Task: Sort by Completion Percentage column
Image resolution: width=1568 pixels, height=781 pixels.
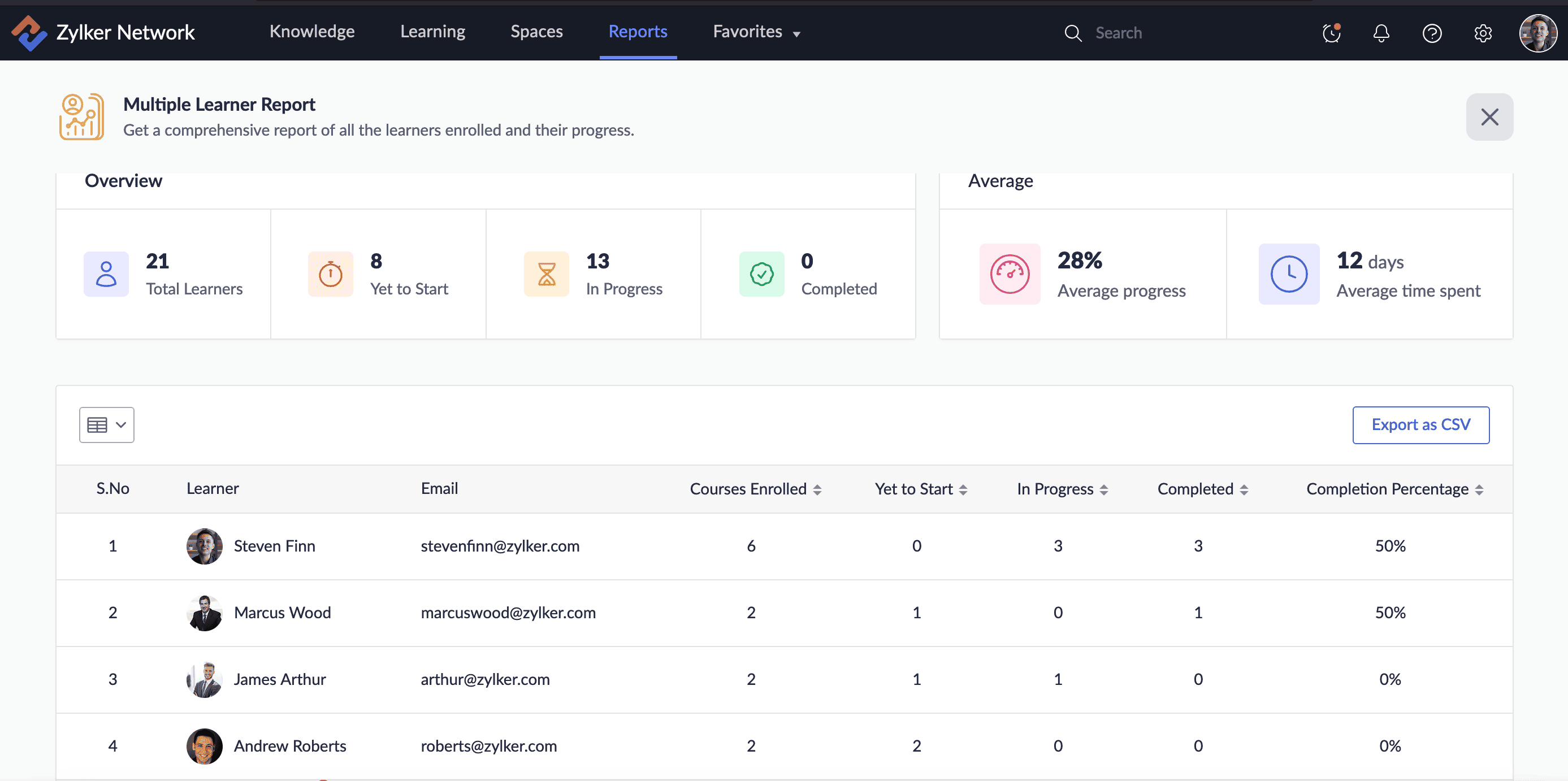Action: (x=1479, y=489)
